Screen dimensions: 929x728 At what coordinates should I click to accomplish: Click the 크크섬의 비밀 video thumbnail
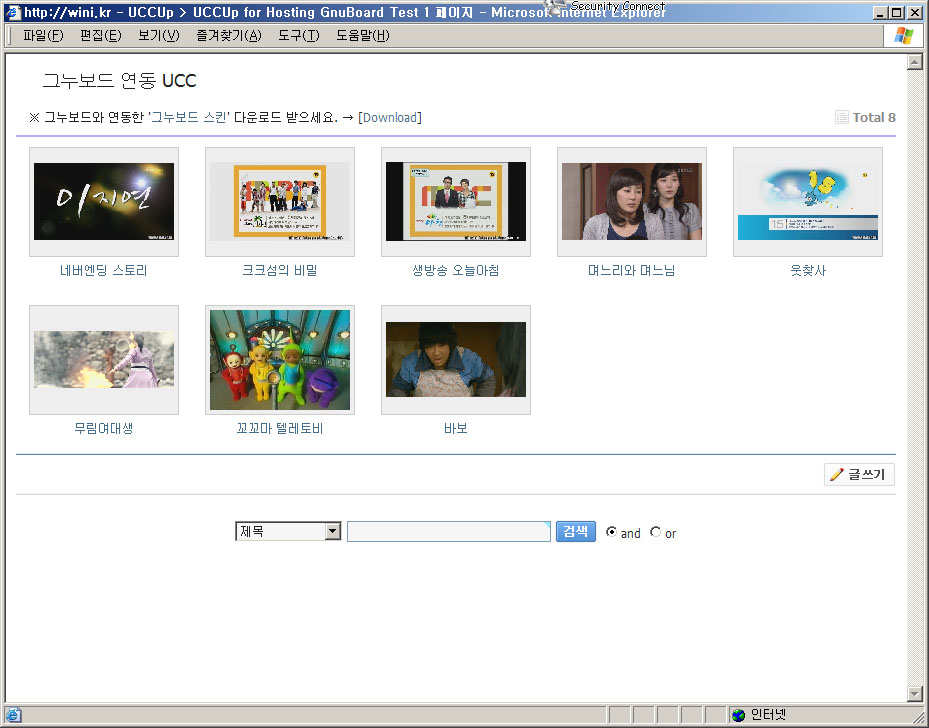(x=280, y=202)
